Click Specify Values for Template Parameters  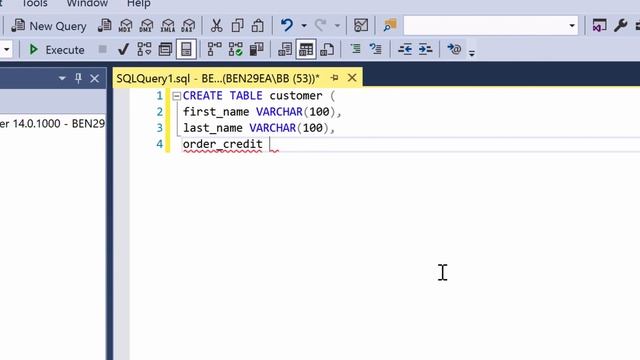click(454, 49)
